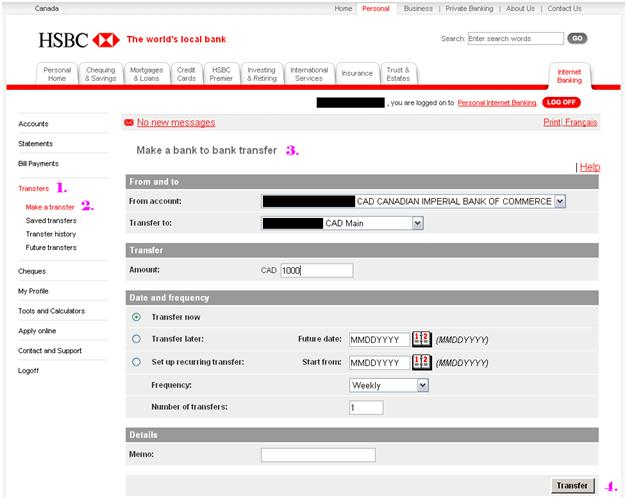
Task: Click the HSBC hexagon logo
Action: click(106, 40)
